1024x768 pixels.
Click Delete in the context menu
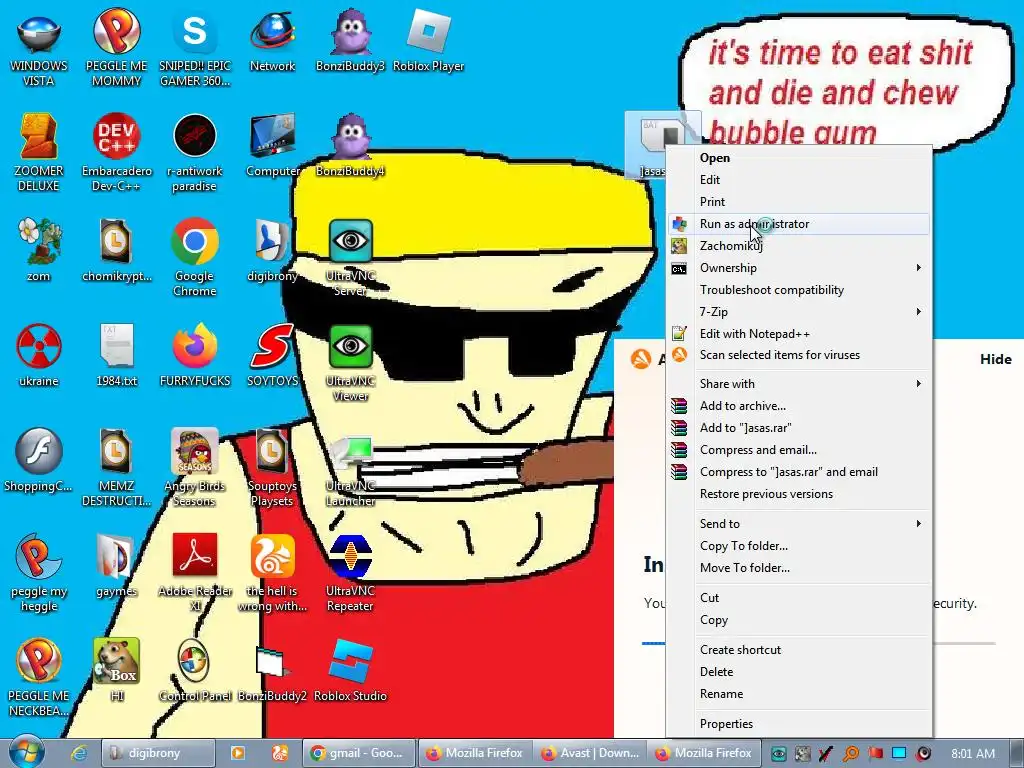click(x=799, y=671)
